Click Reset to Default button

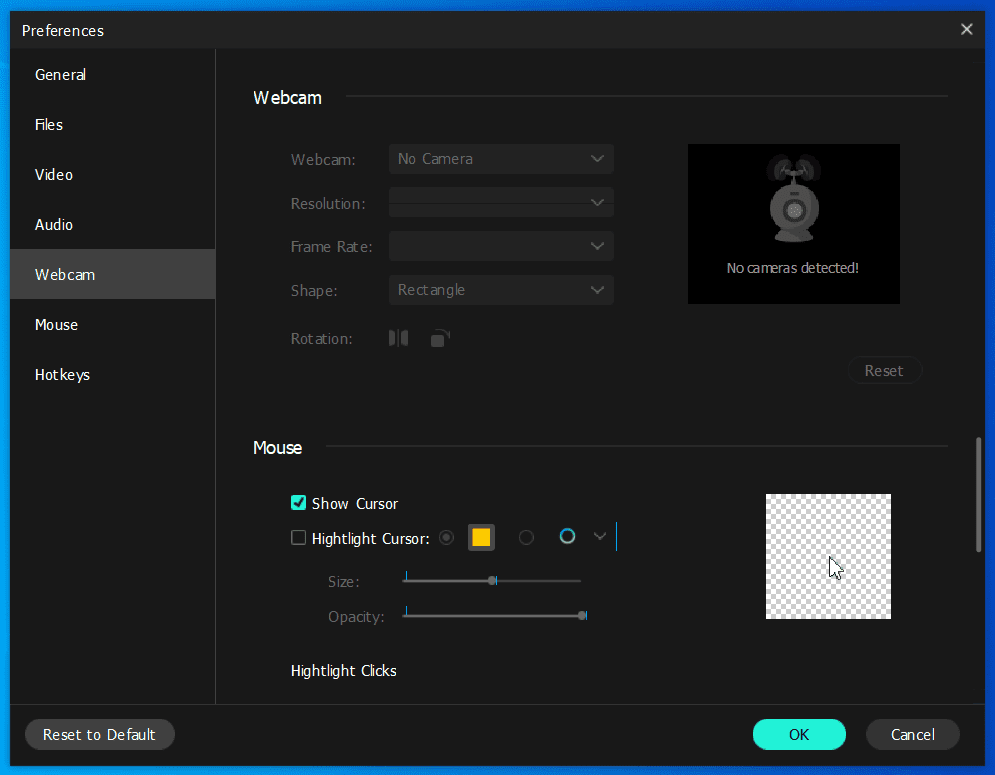coord(100,734)
